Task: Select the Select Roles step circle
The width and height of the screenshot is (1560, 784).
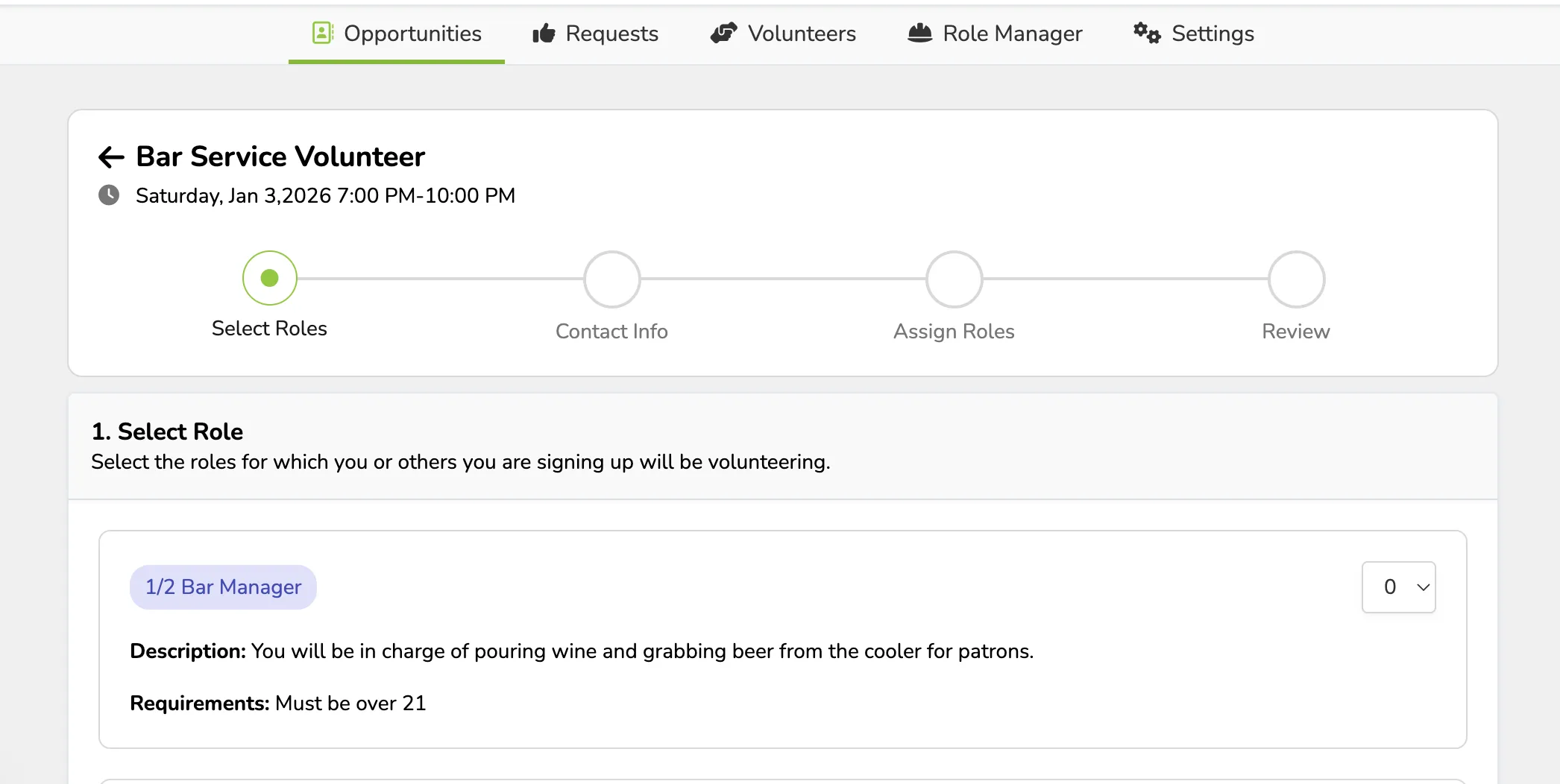Action: (x=270, y=278)
